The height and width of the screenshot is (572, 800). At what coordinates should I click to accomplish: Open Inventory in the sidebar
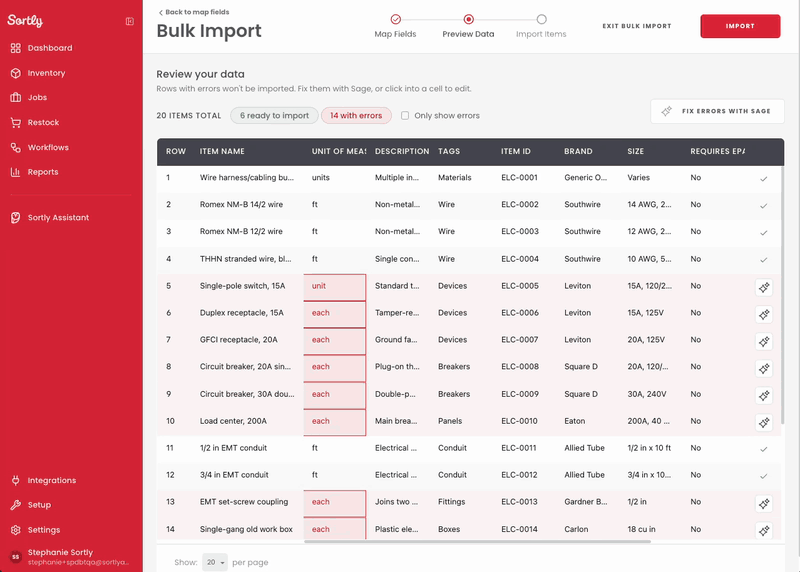point(46,73)
